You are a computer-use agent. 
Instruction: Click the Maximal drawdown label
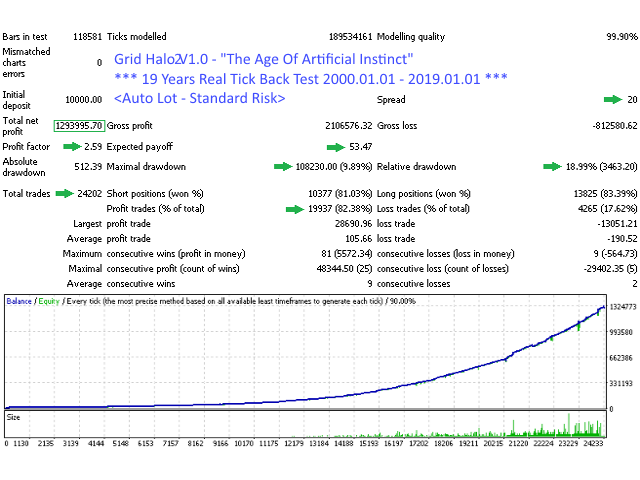click(146, 167)
